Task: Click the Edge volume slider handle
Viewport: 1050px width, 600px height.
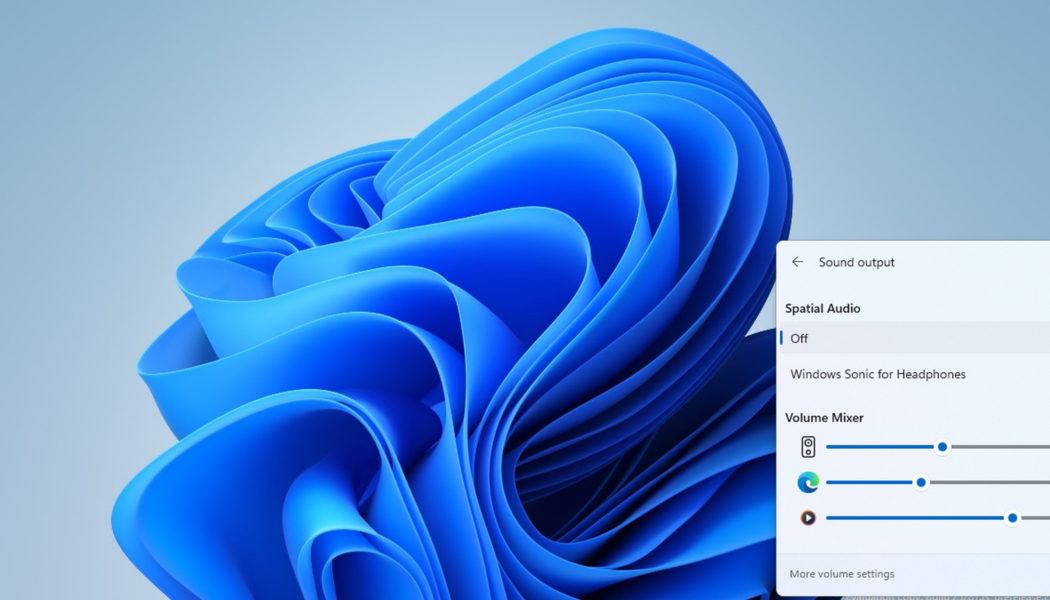Action: pyautogui.click(x=919, y=482)
